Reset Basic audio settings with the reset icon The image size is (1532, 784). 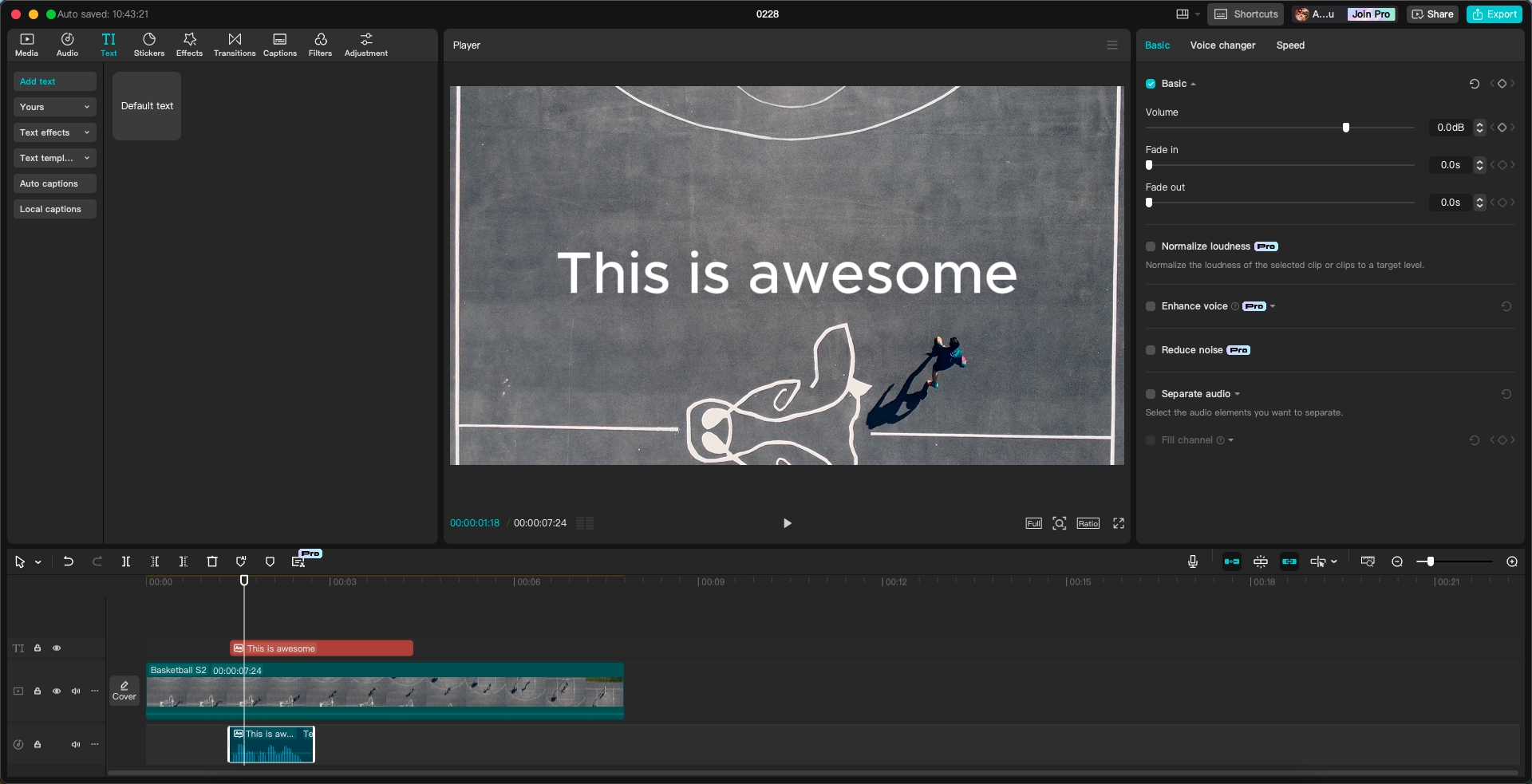coord(1475,84)
